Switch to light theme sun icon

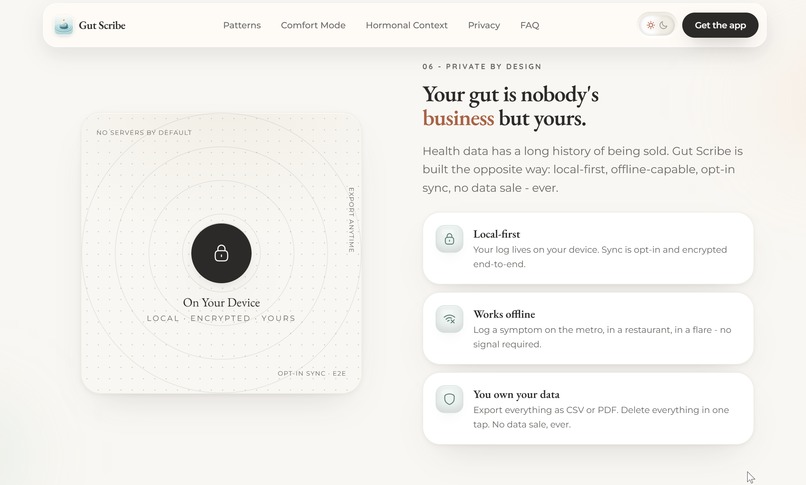click(x=651, y=25)
